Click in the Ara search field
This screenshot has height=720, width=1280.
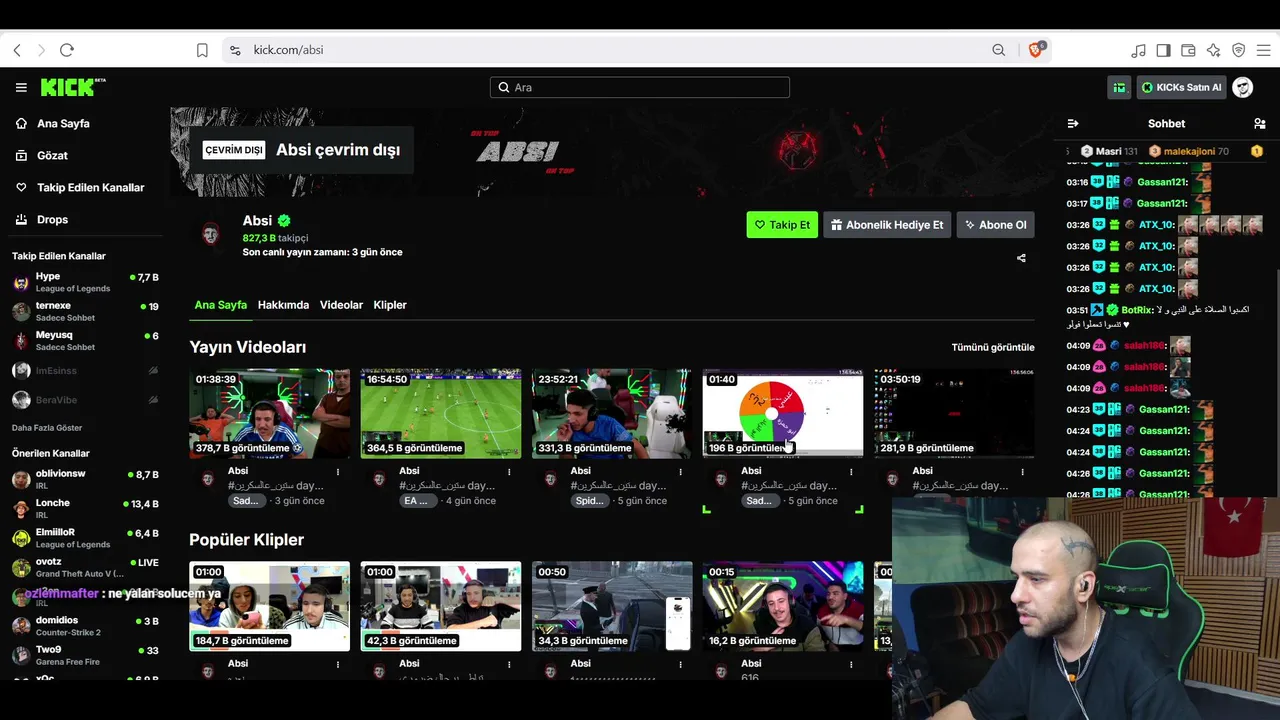click(x=640, y=88)
